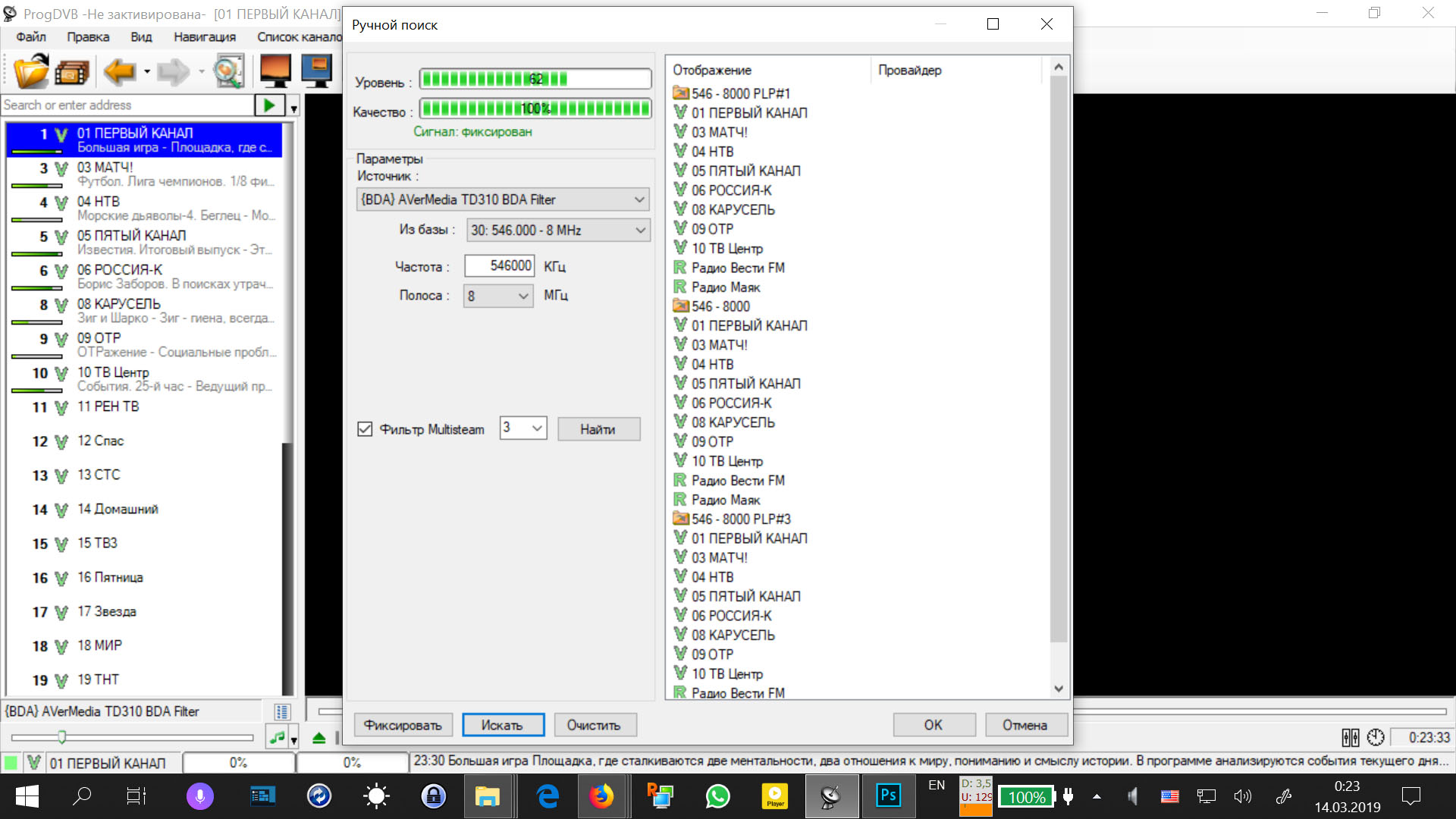
Task: Click the Отображение column header
Action: (769, 70)
